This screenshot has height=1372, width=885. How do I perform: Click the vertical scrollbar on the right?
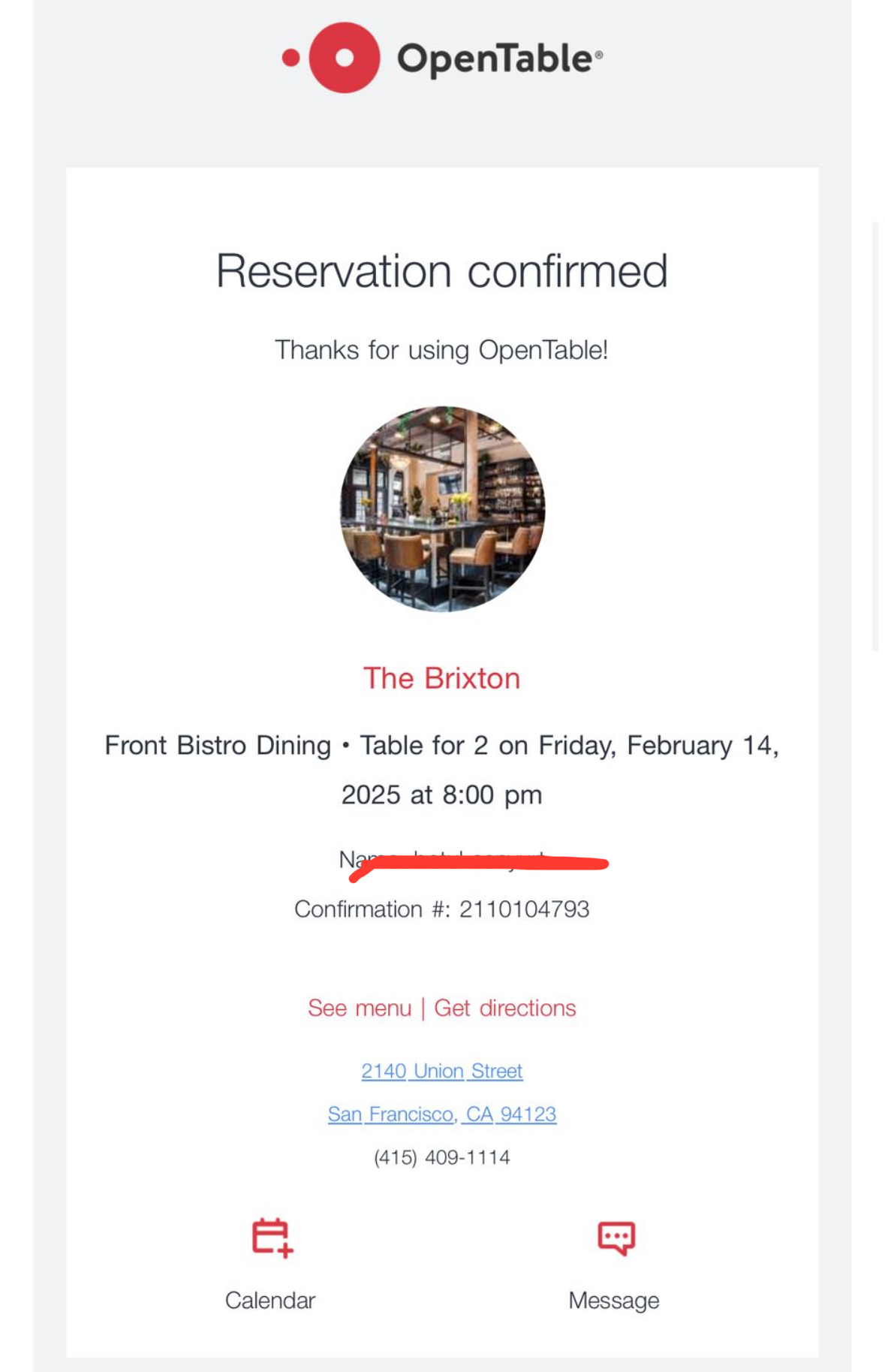(x=874, y=436)
